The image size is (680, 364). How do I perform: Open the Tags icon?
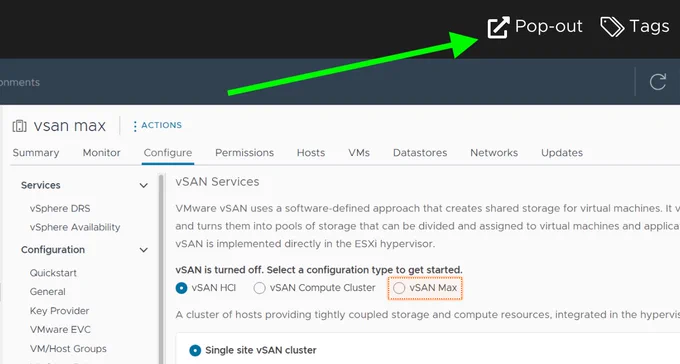[612, 27]
